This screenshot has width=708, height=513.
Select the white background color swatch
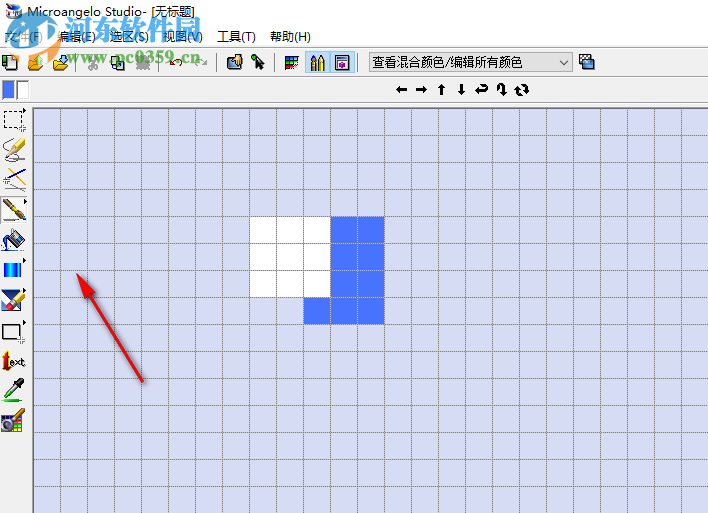tap(23, 90)
